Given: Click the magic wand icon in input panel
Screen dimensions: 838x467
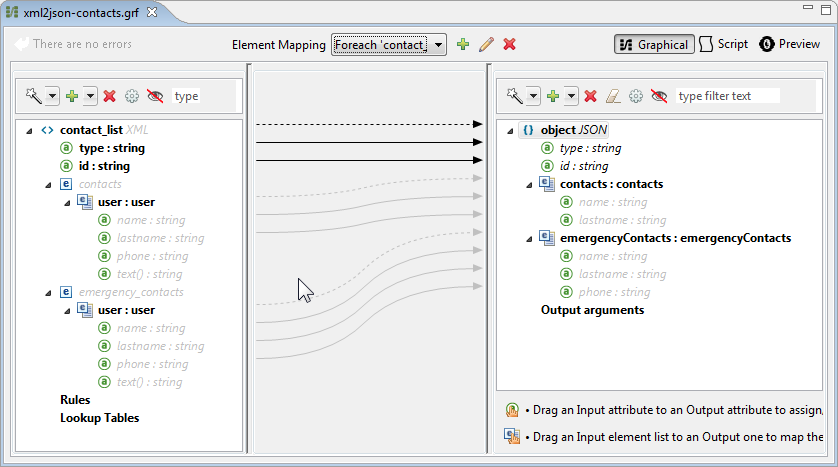Looking at the screenshot, I should [33, 96].
